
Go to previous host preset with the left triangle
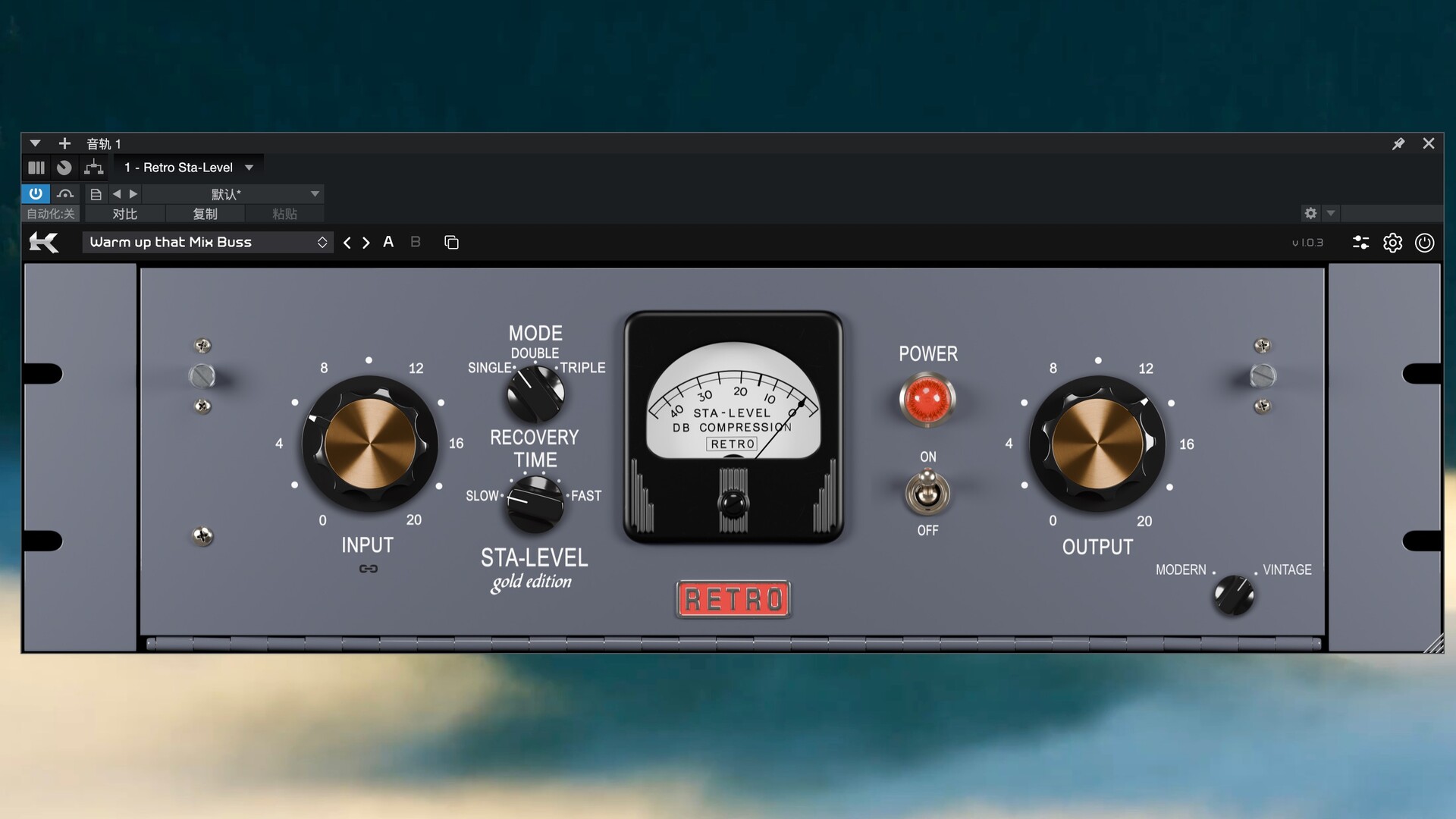click(117, 194)
